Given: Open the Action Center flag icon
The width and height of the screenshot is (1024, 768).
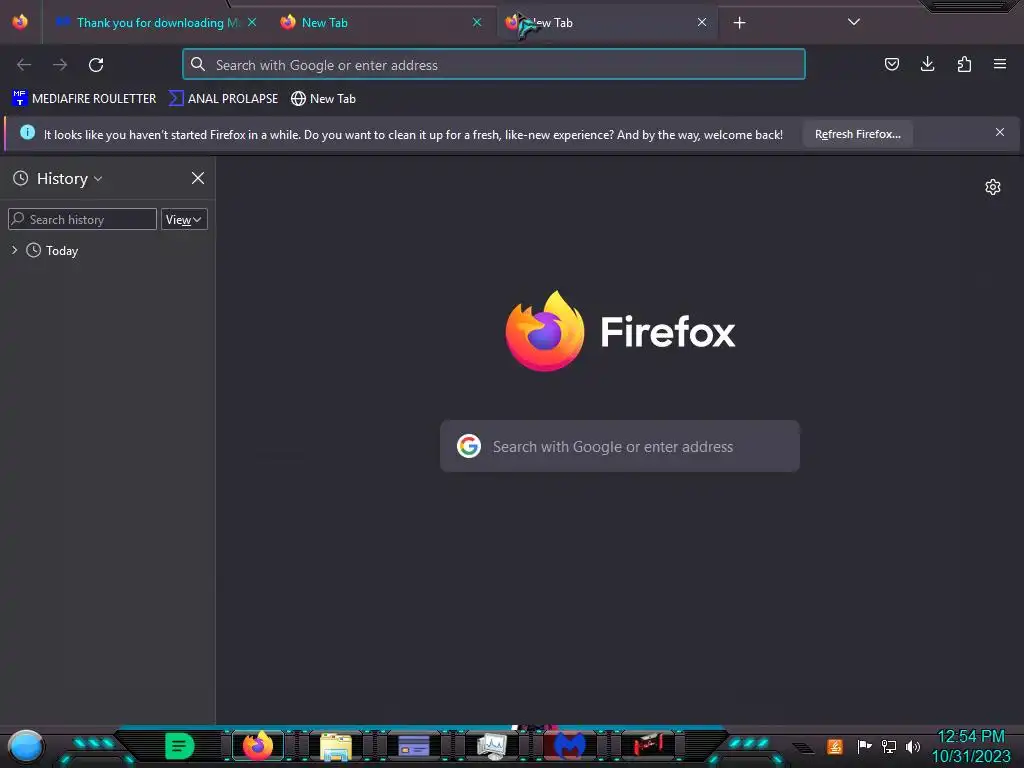Looking at the screenshot, I should pos(864,746).
